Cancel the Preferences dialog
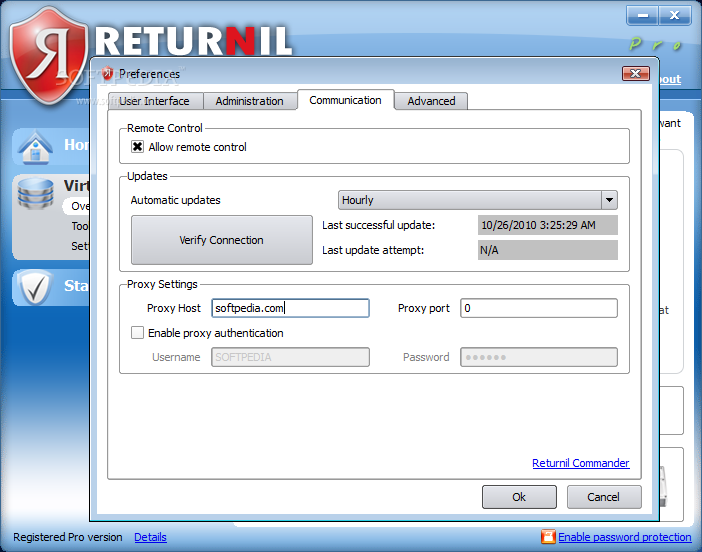 [x=604, y=497]
